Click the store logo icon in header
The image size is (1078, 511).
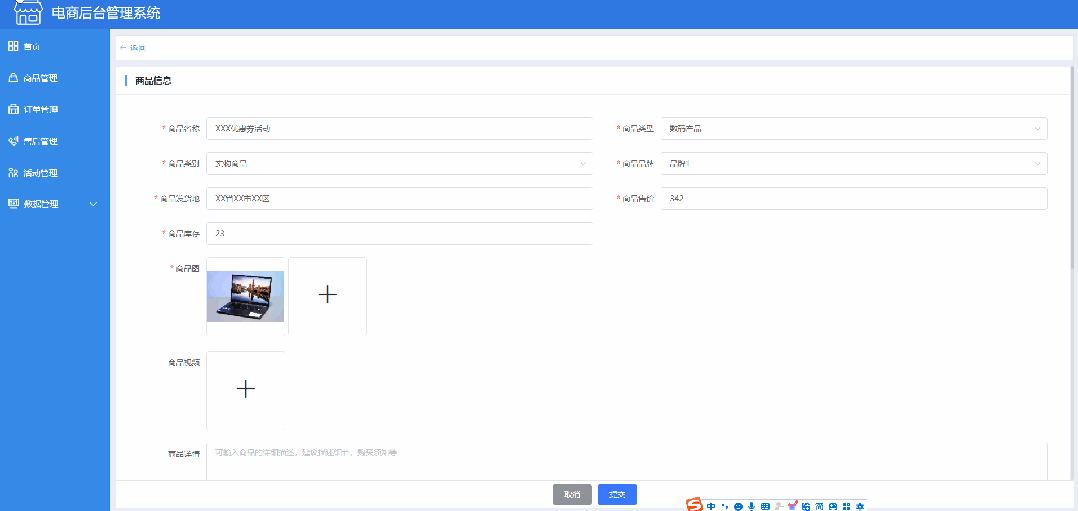29,13
